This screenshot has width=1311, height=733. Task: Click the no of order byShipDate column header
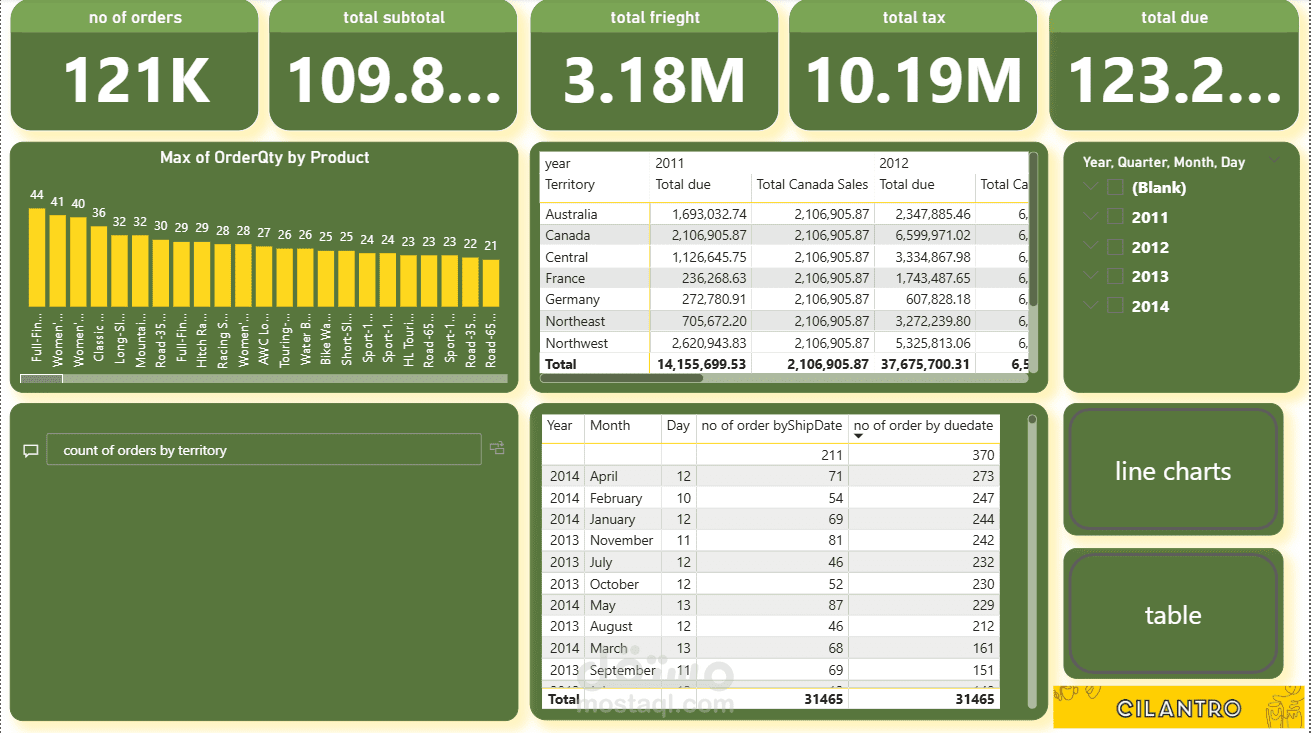(x=772, y=426)
